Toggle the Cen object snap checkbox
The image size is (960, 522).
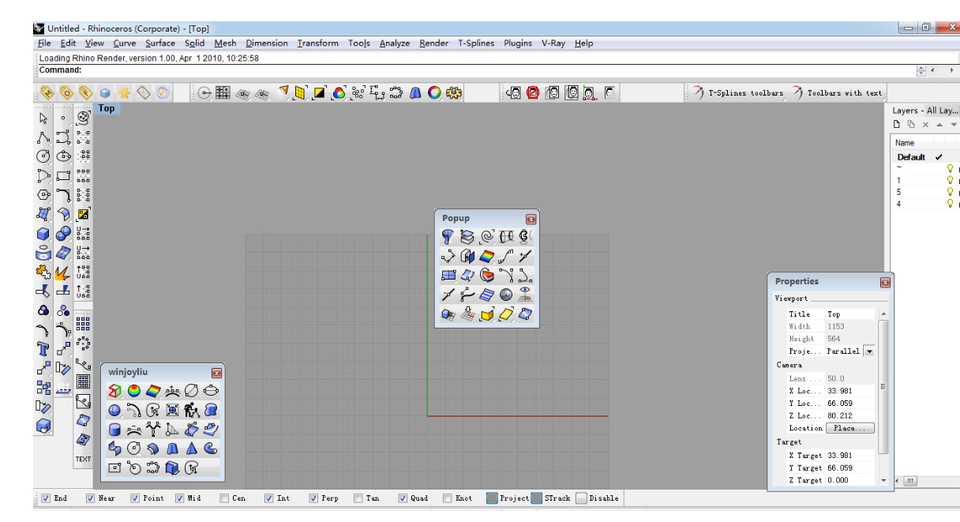tap(226, 498)
